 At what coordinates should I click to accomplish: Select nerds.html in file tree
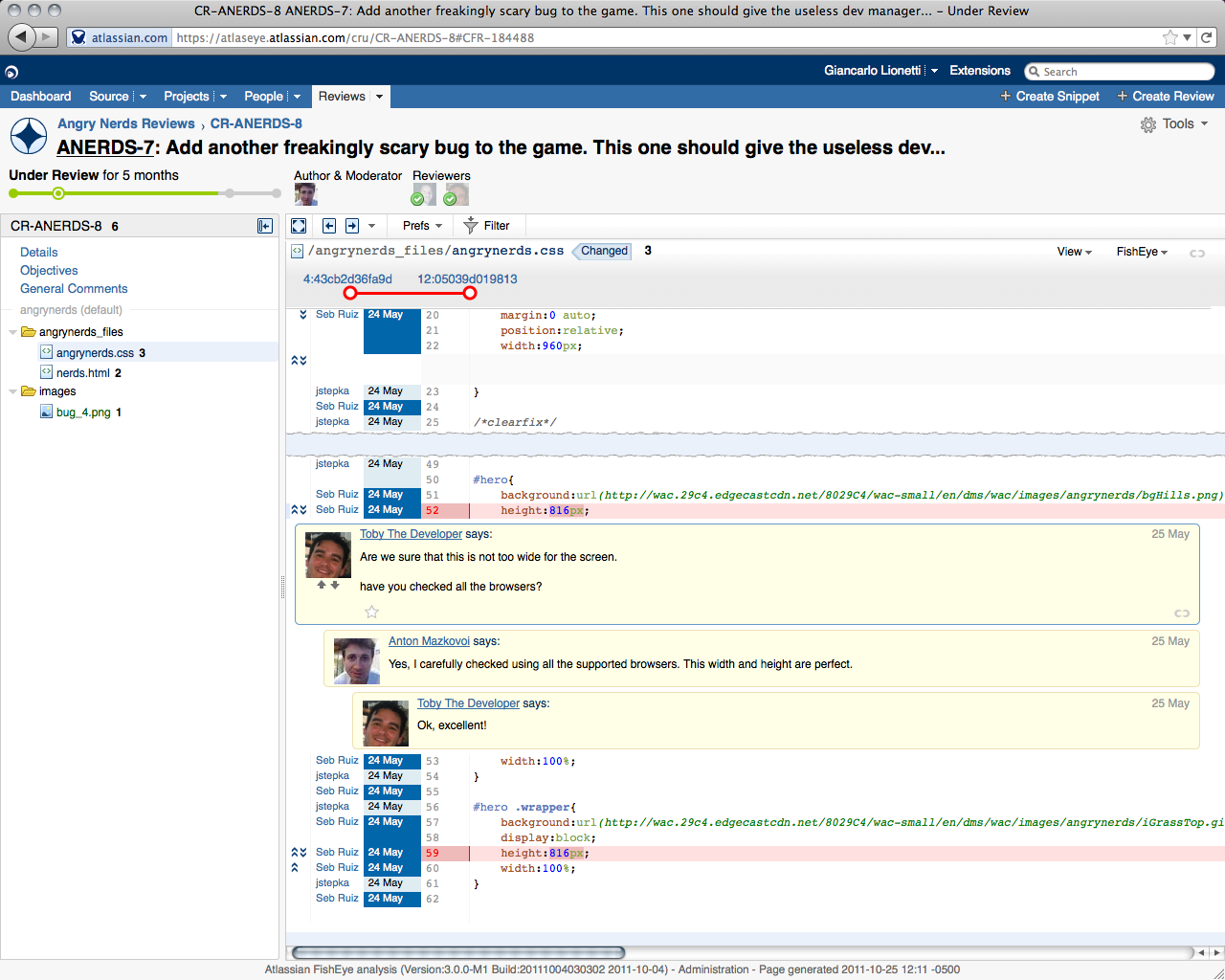83,373
